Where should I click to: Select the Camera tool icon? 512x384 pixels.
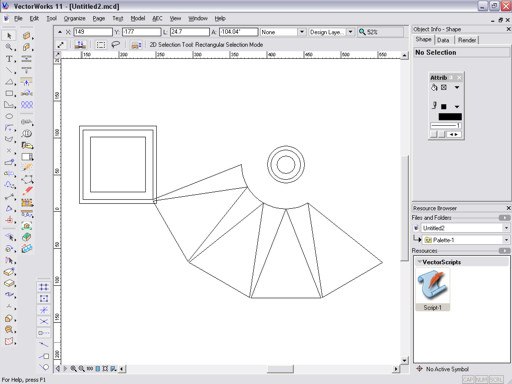pos(27,225)
